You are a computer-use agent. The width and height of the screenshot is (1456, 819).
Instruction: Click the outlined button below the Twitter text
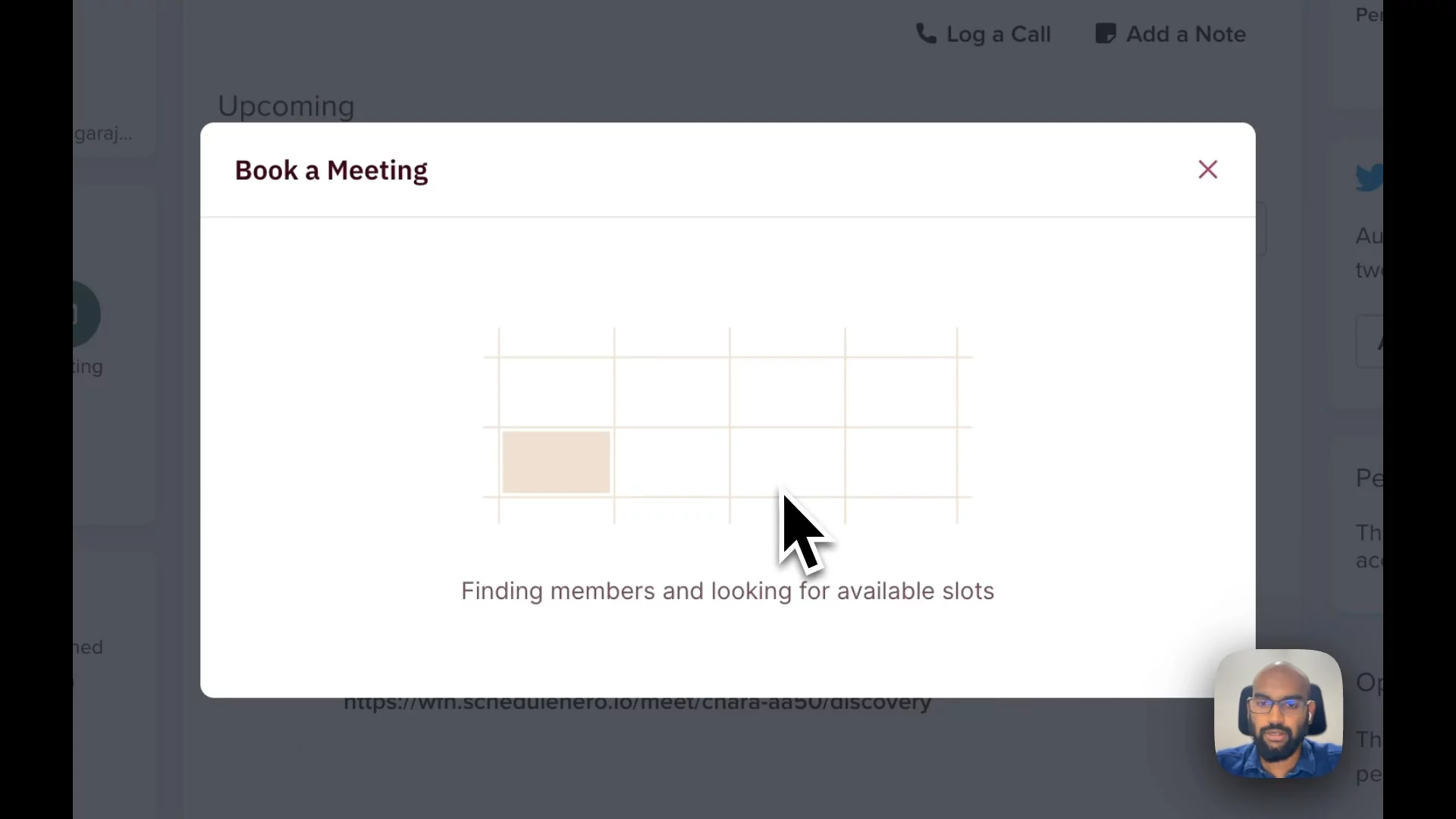click(1370, 342)
